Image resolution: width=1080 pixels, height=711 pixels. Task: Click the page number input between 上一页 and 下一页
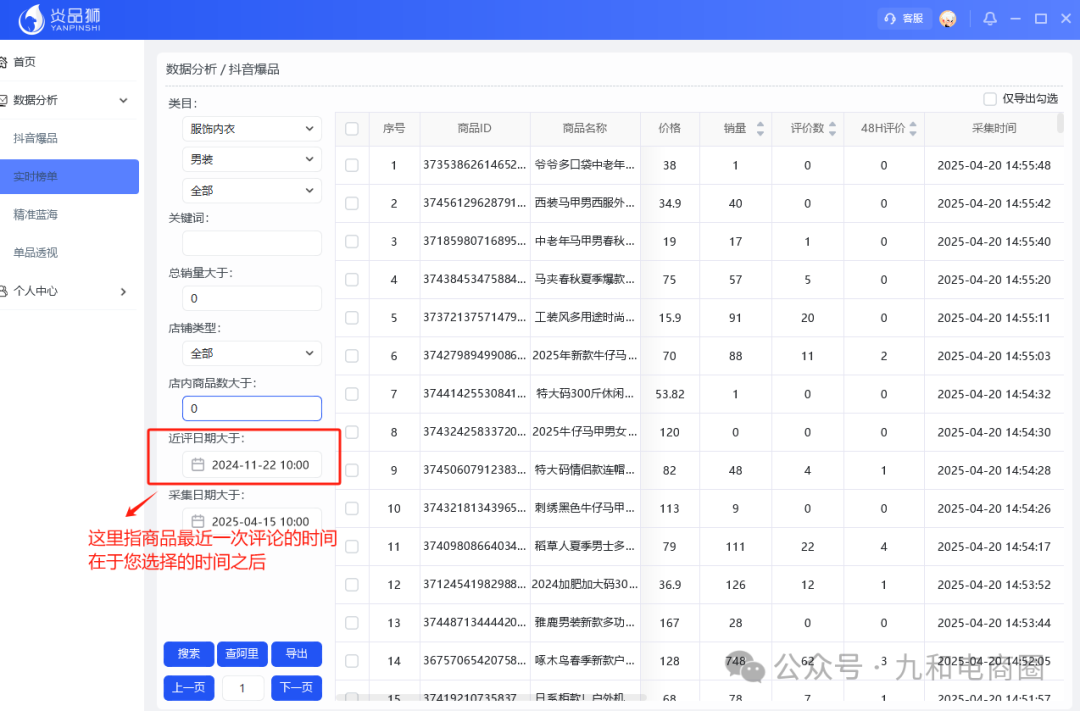click(242, 687)
